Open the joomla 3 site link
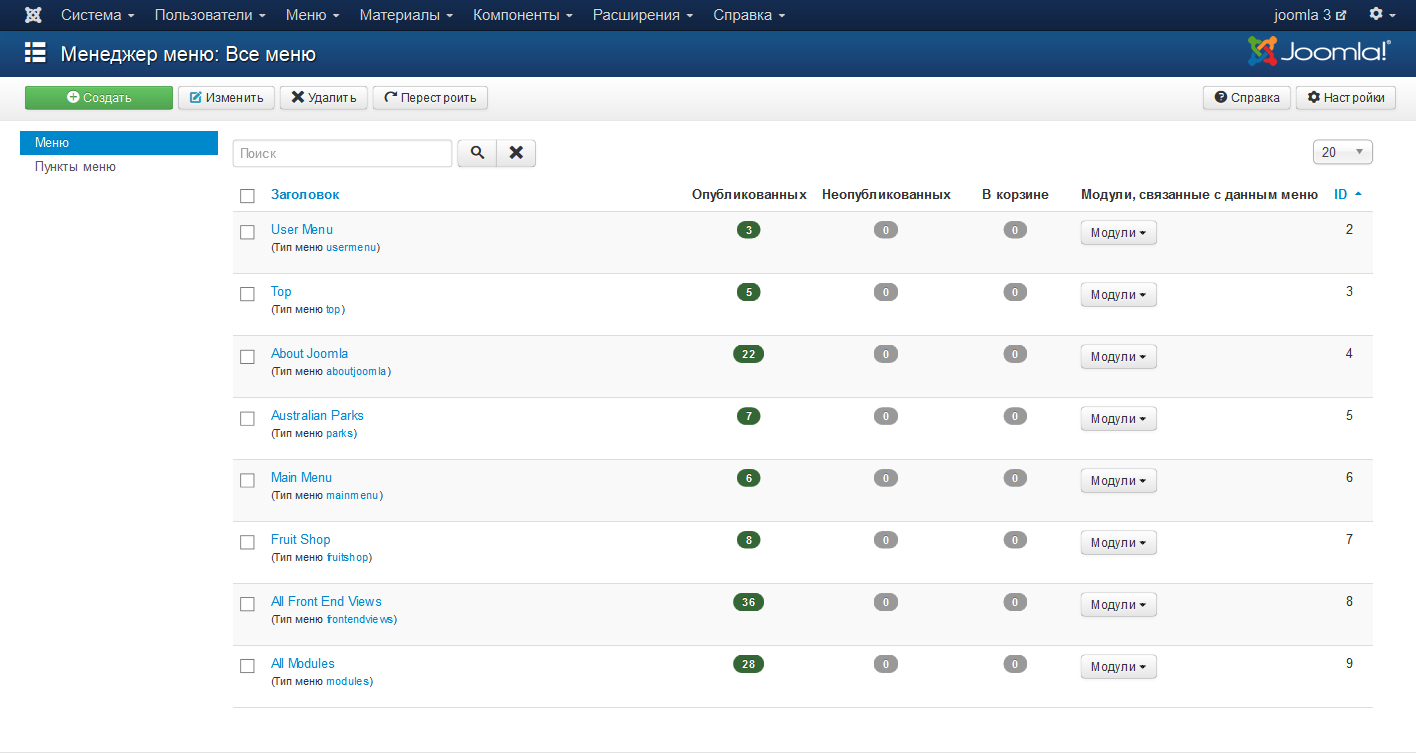The height and width of the screenshot is (753, 1416). pyautogui.click(x=1310, y=15)
